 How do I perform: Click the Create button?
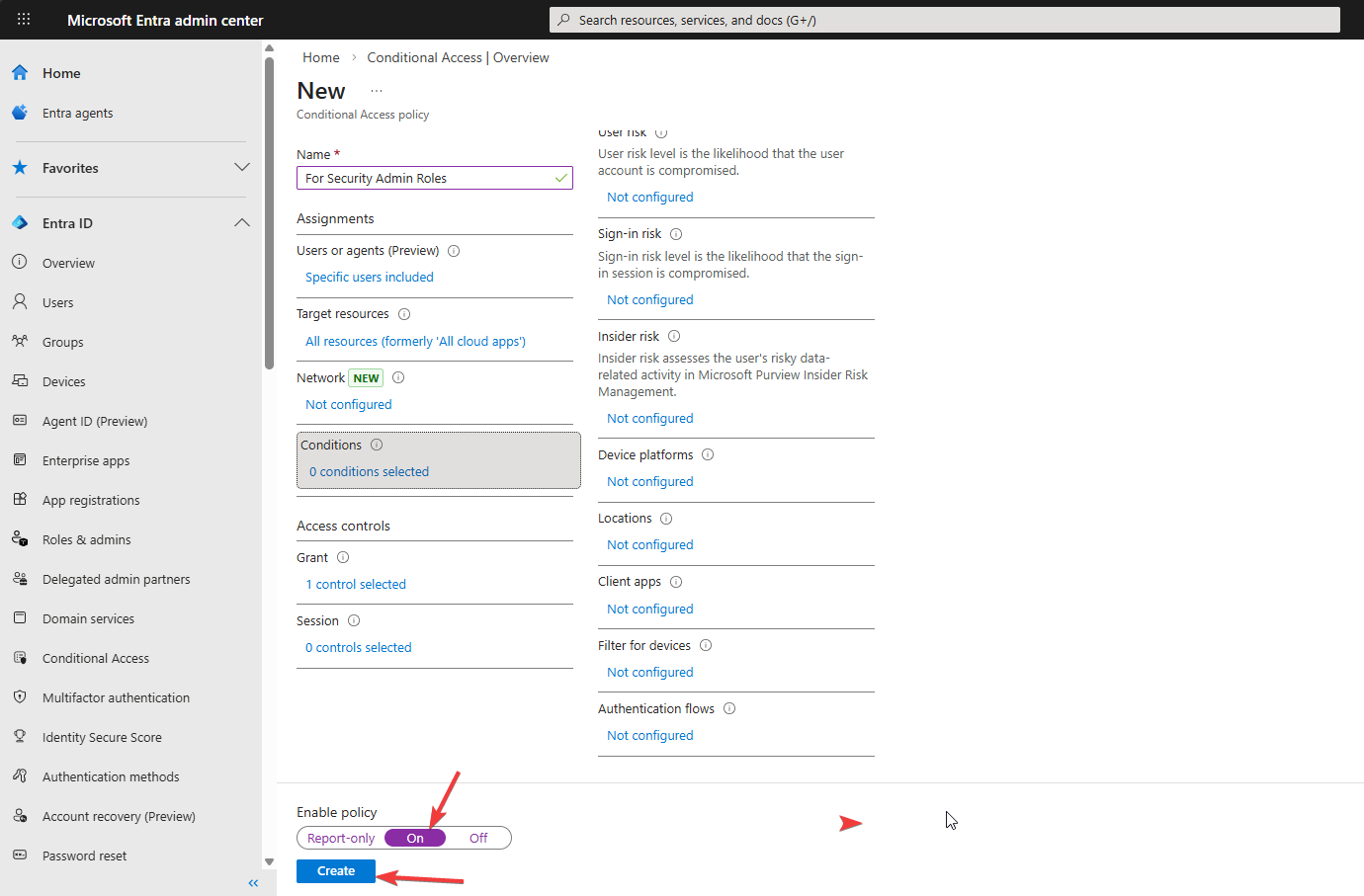click(336, 871)
